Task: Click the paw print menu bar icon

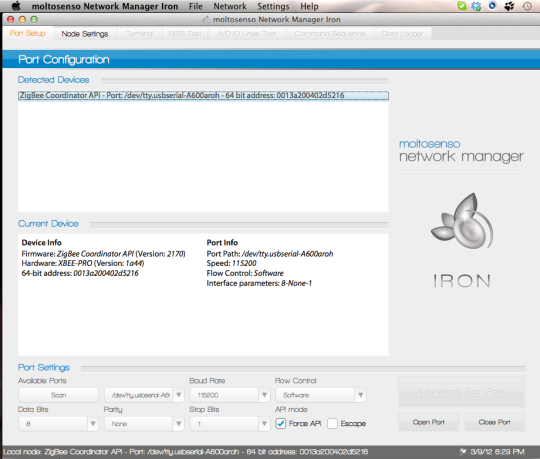Action: (x=509, y=6)
